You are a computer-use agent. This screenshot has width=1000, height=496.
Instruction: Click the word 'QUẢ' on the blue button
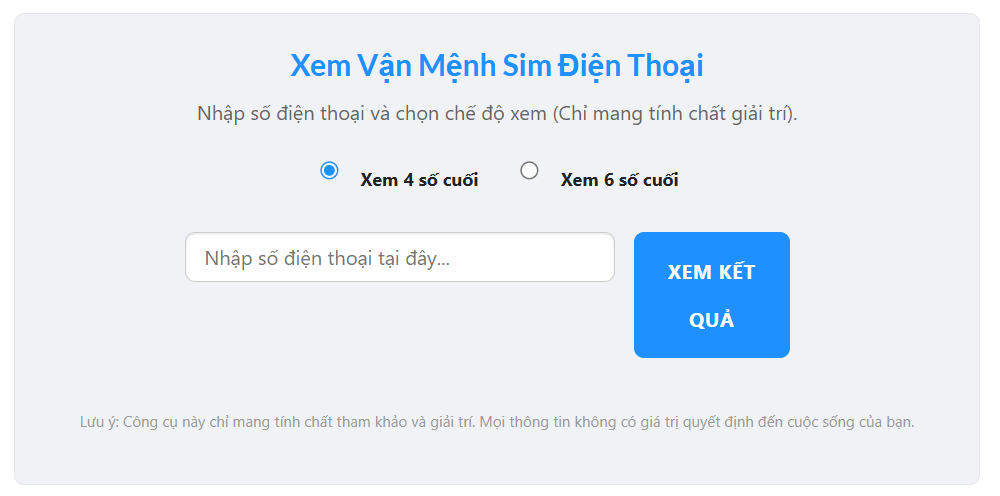712,320
